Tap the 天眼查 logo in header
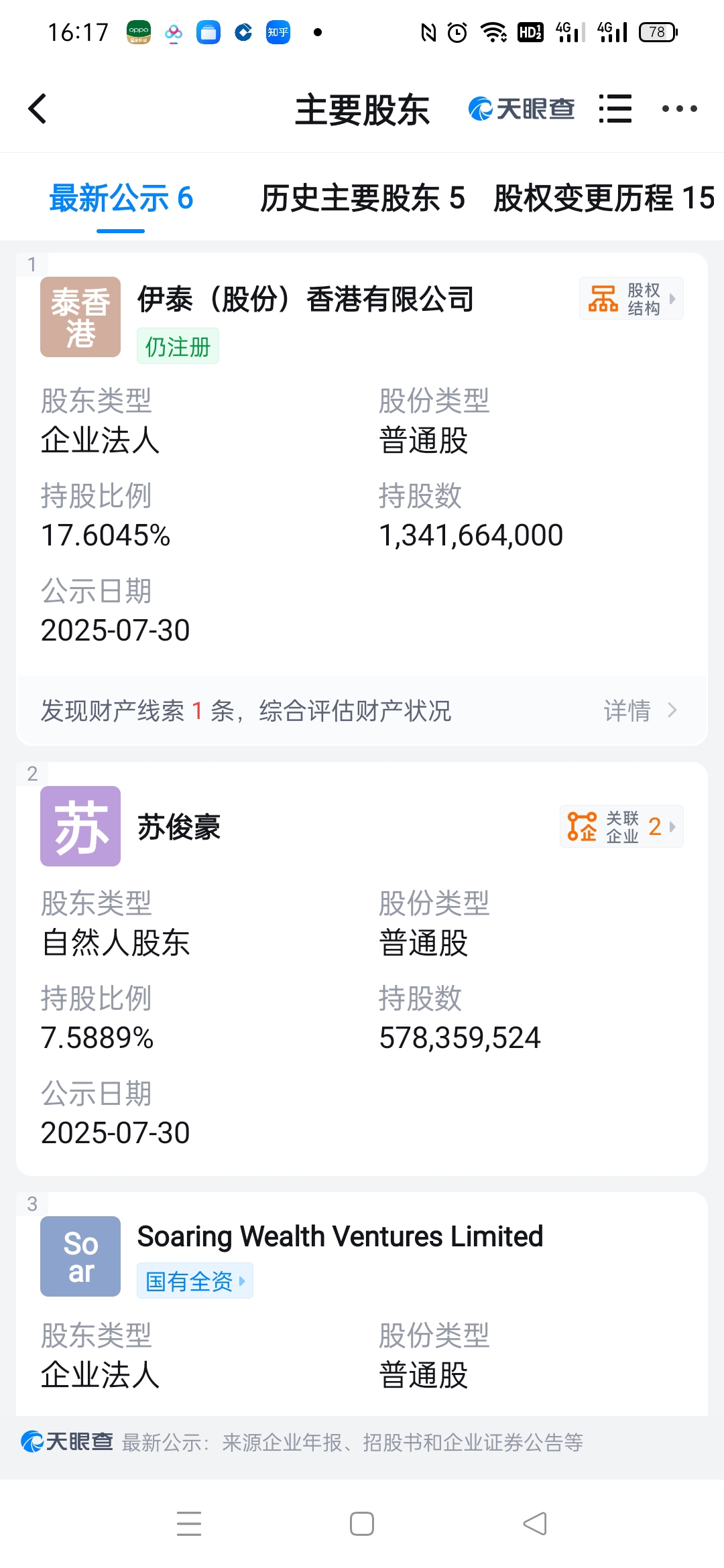 pyautogui.click(x=521, y=109)
